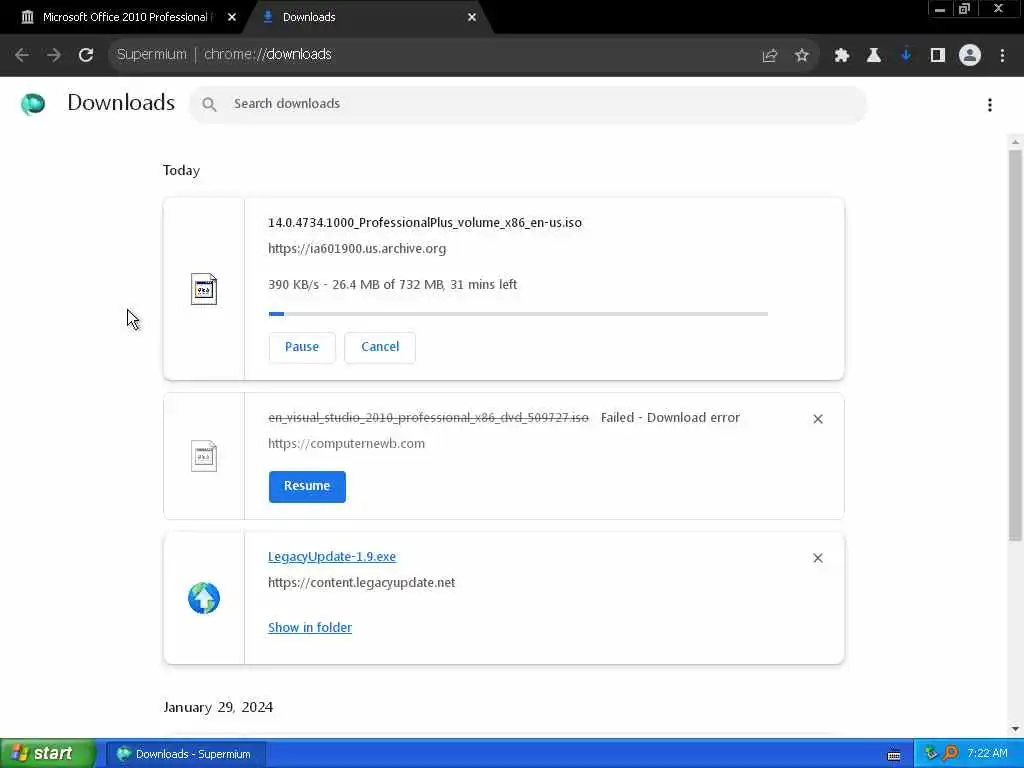Open the flask experiments icon

(874, 56)
